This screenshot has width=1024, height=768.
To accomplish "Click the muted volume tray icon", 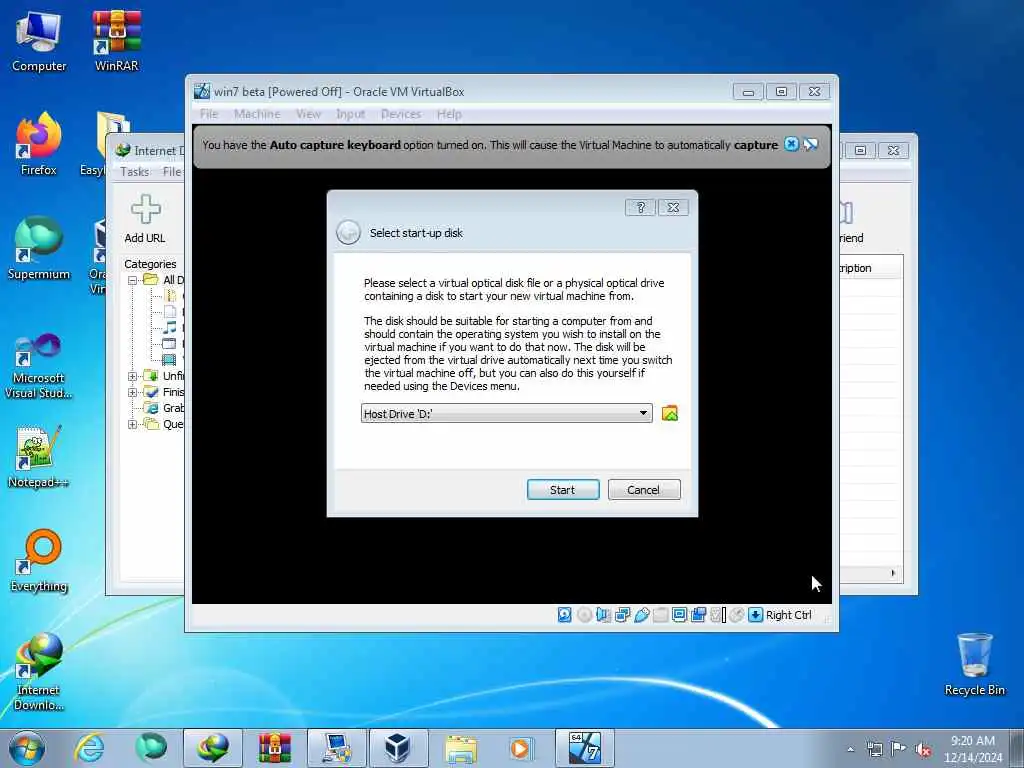I will click(923, 750).
